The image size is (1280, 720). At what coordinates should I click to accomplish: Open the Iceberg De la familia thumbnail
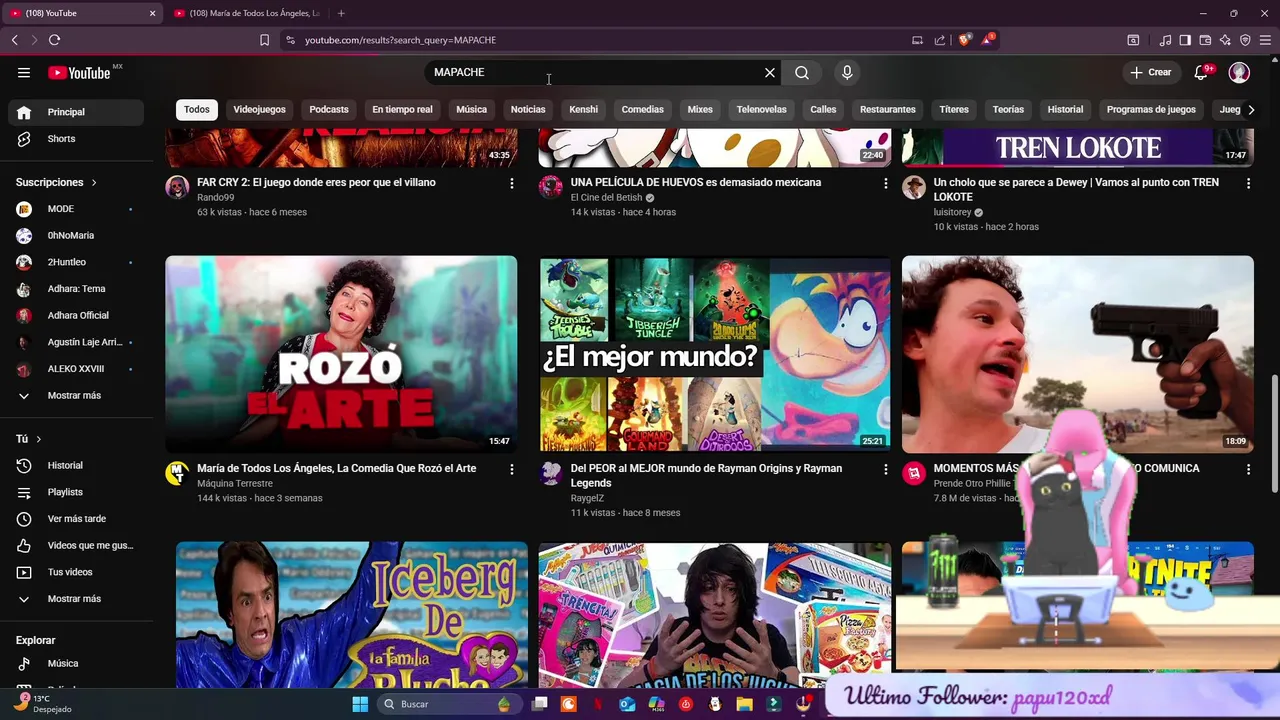(352, 615)
